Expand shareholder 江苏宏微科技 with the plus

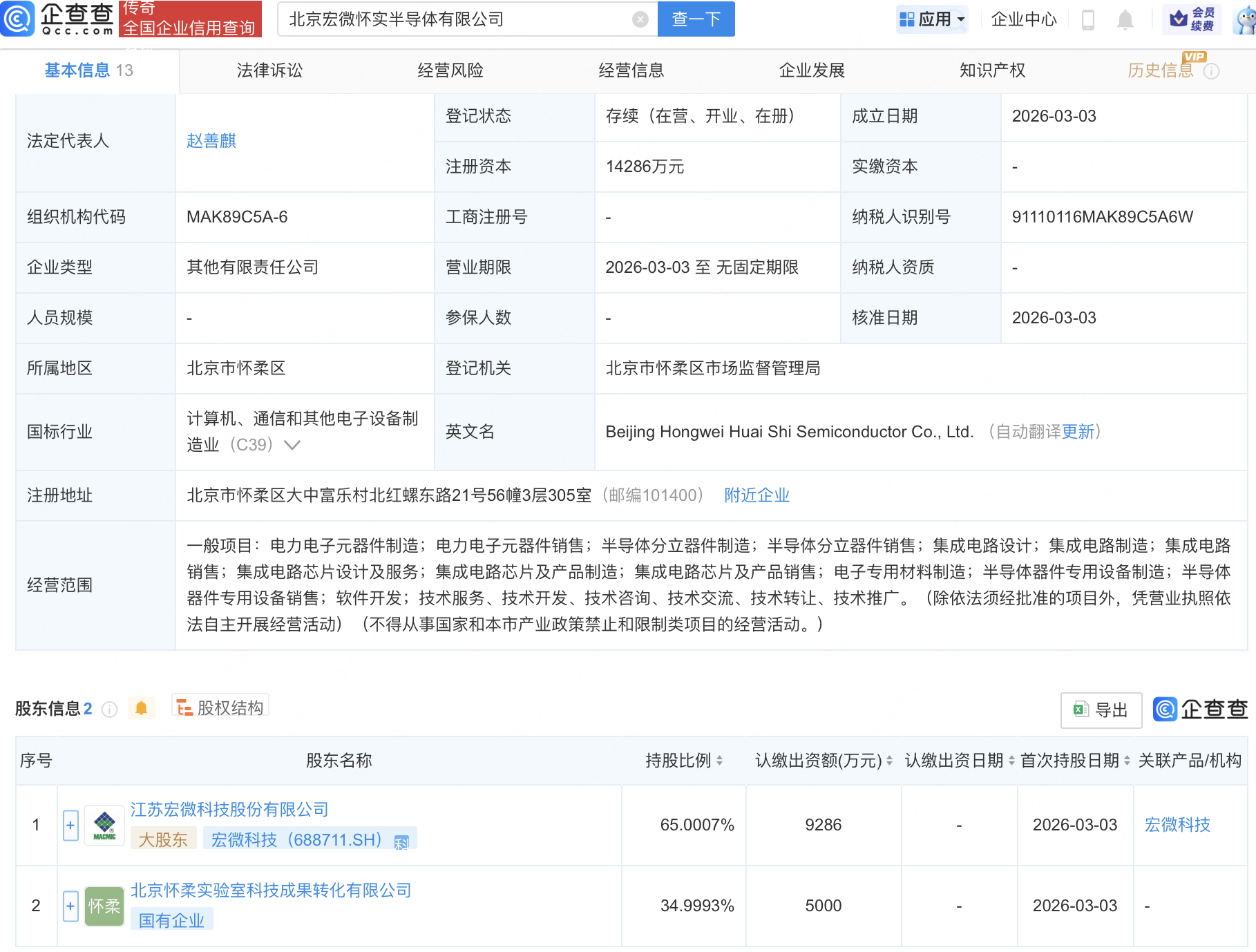click(70, 825)
